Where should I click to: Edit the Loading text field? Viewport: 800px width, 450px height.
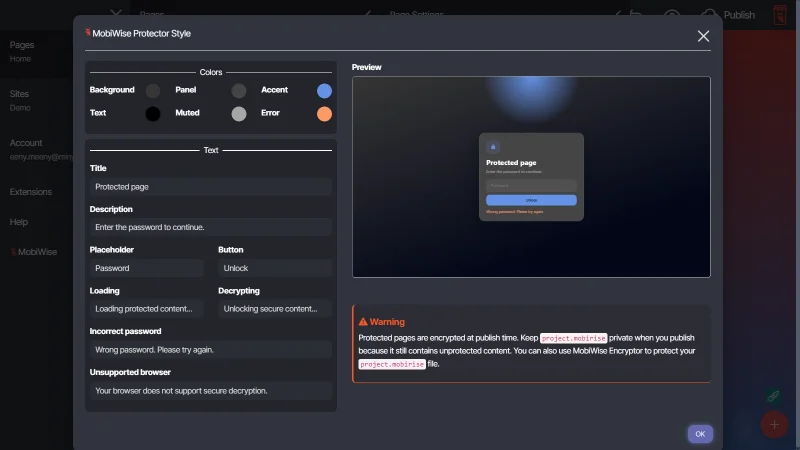click(146, 309)
